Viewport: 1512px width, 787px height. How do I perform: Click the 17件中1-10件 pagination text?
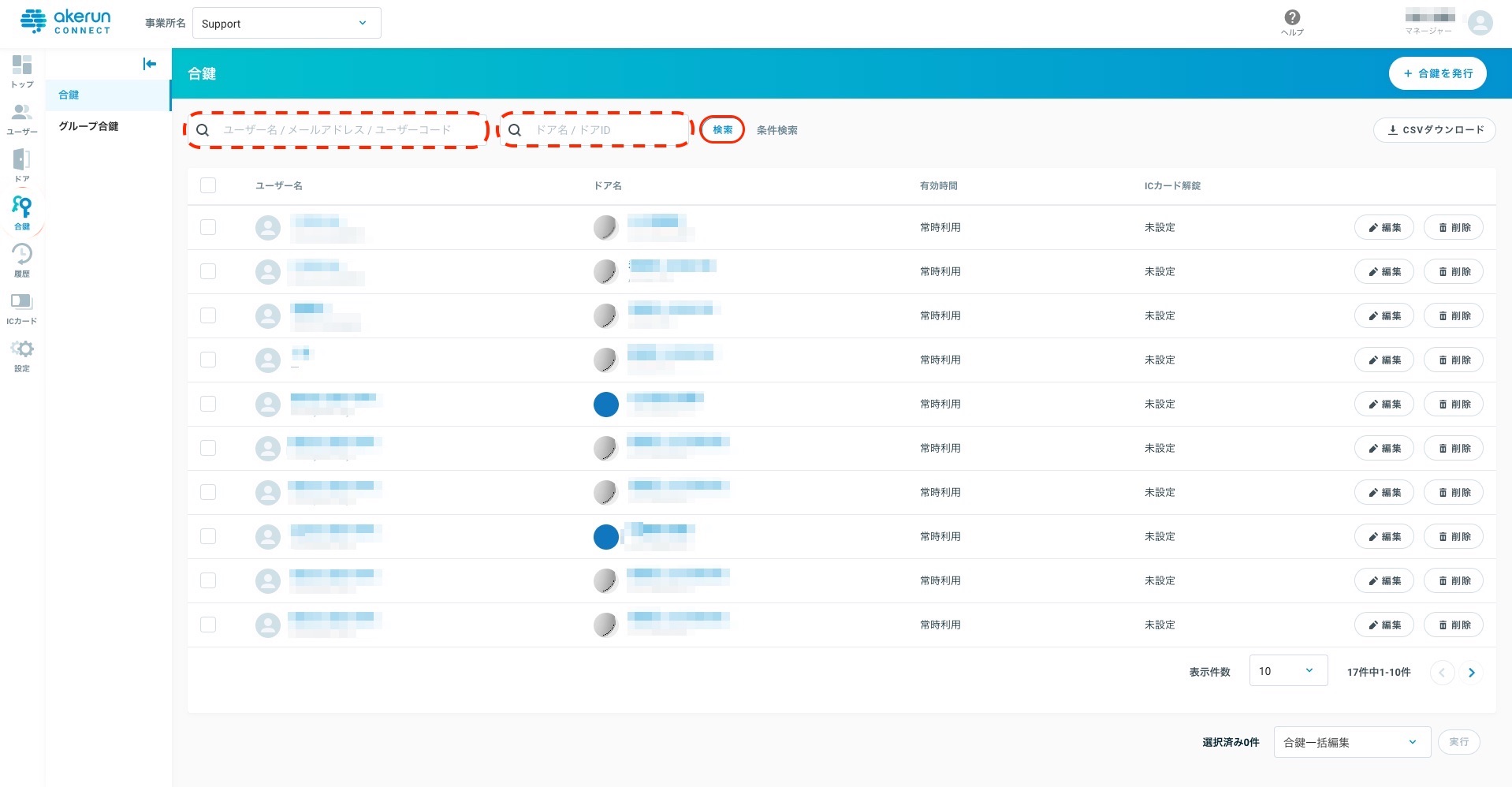point(1379,672)
